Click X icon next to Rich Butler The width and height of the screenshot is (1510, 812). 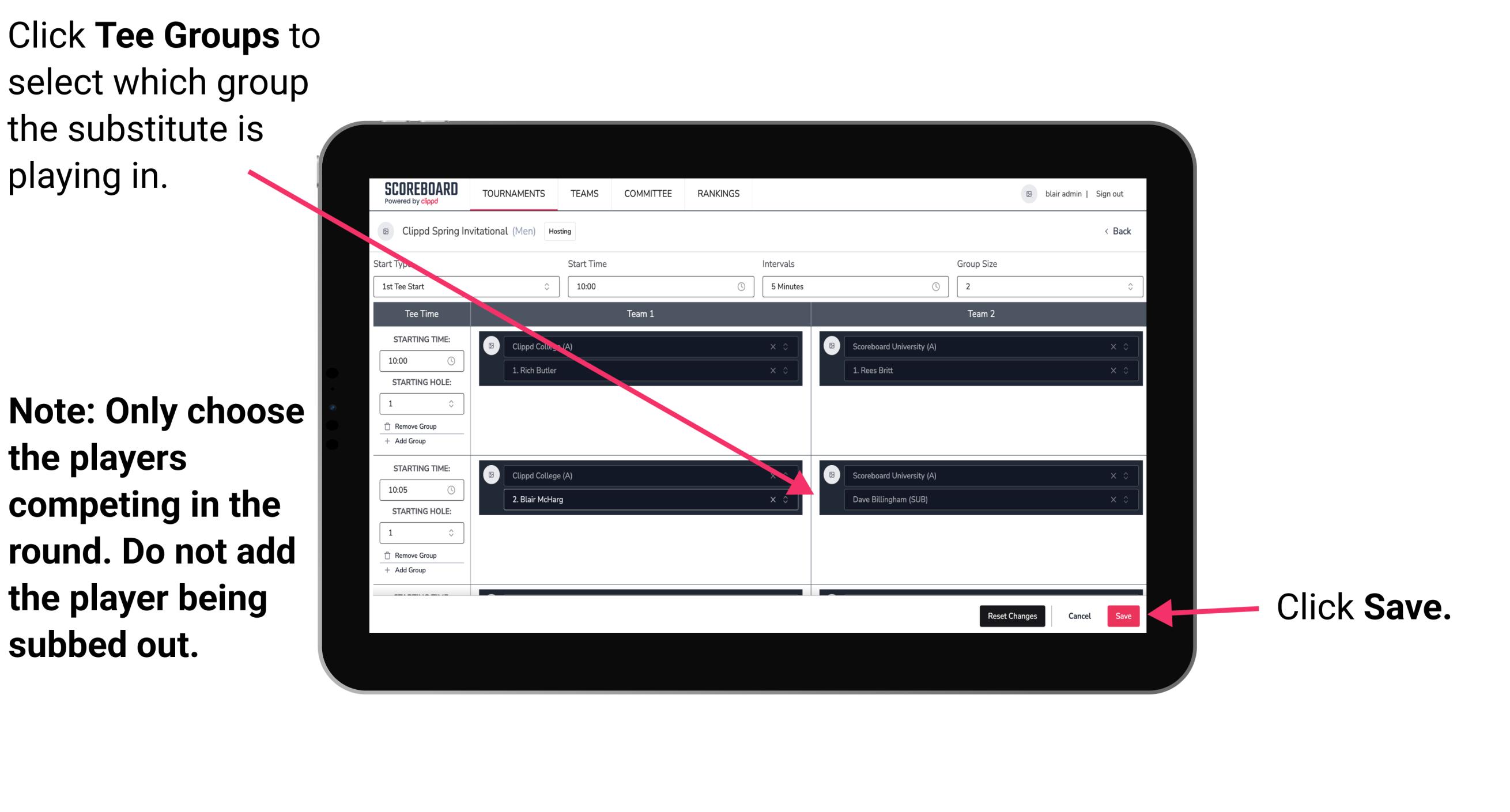tap(773, 371)
